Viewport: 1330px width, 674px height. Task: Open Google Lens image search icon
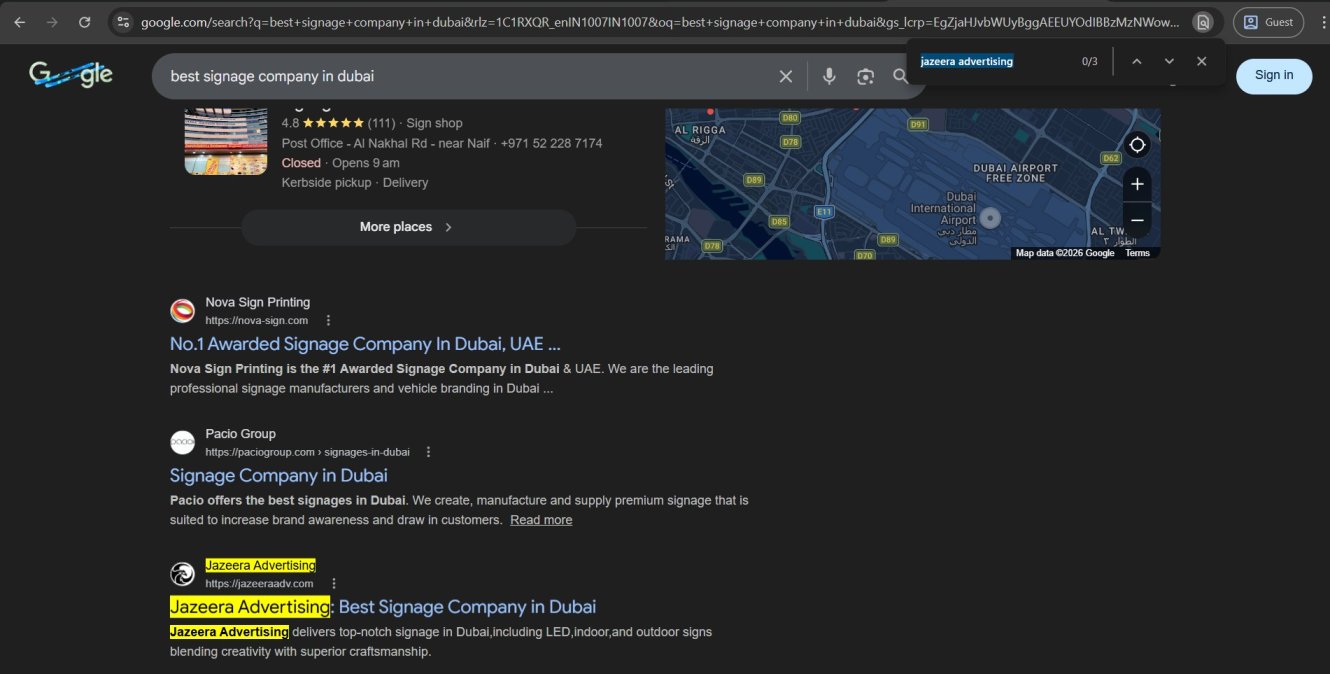point(865,76)
